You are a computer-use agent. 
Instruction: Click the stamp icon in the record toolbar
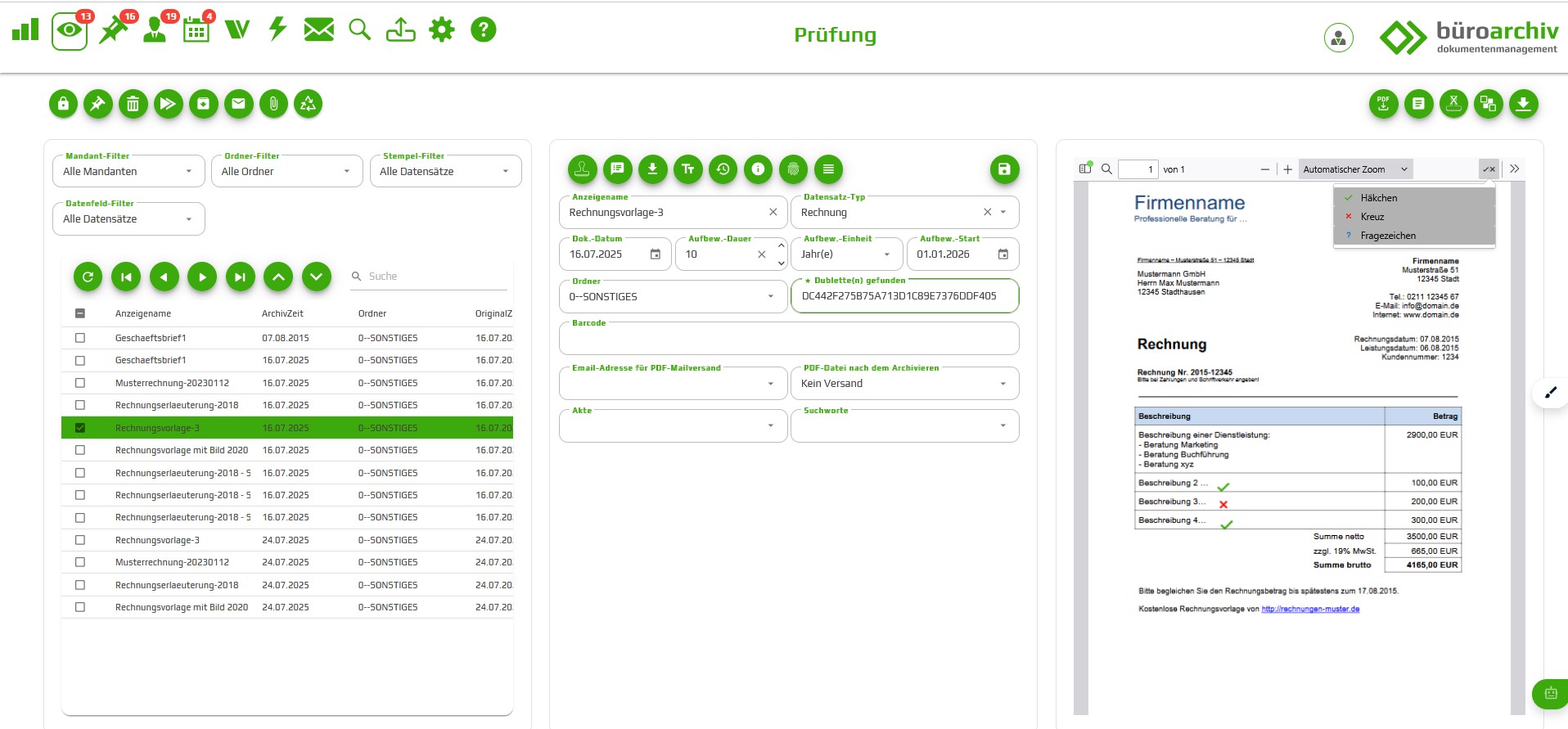[582, 169]
